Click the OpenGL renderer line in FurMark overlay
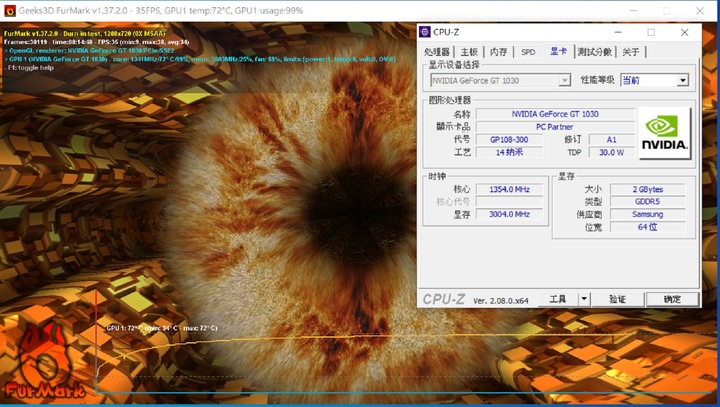 click(x=90, y=51)
